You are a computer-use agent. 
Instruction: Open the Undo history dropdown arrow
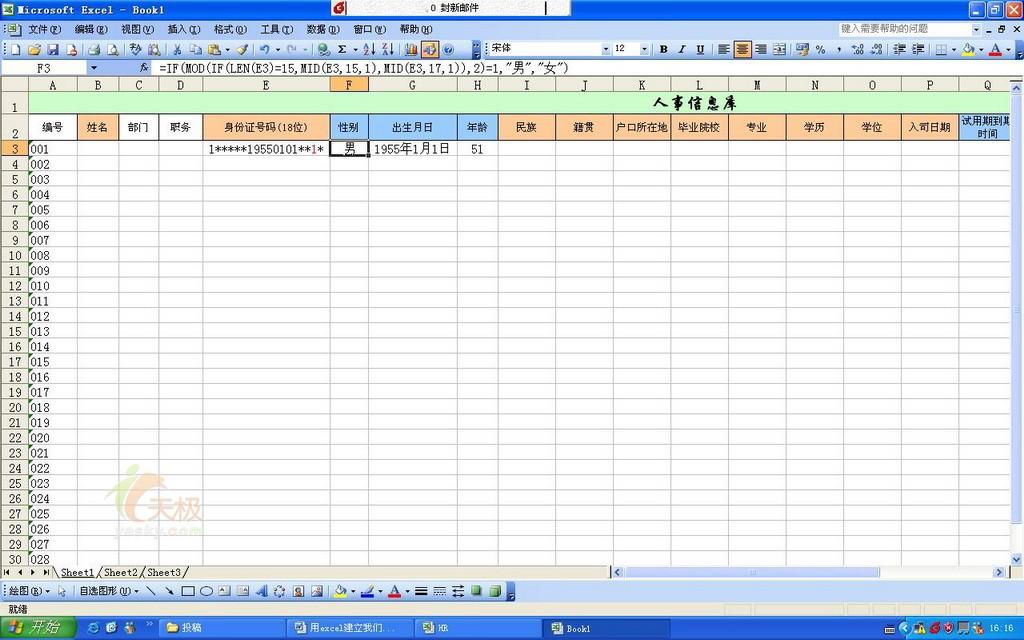click(x=278, y=49)
